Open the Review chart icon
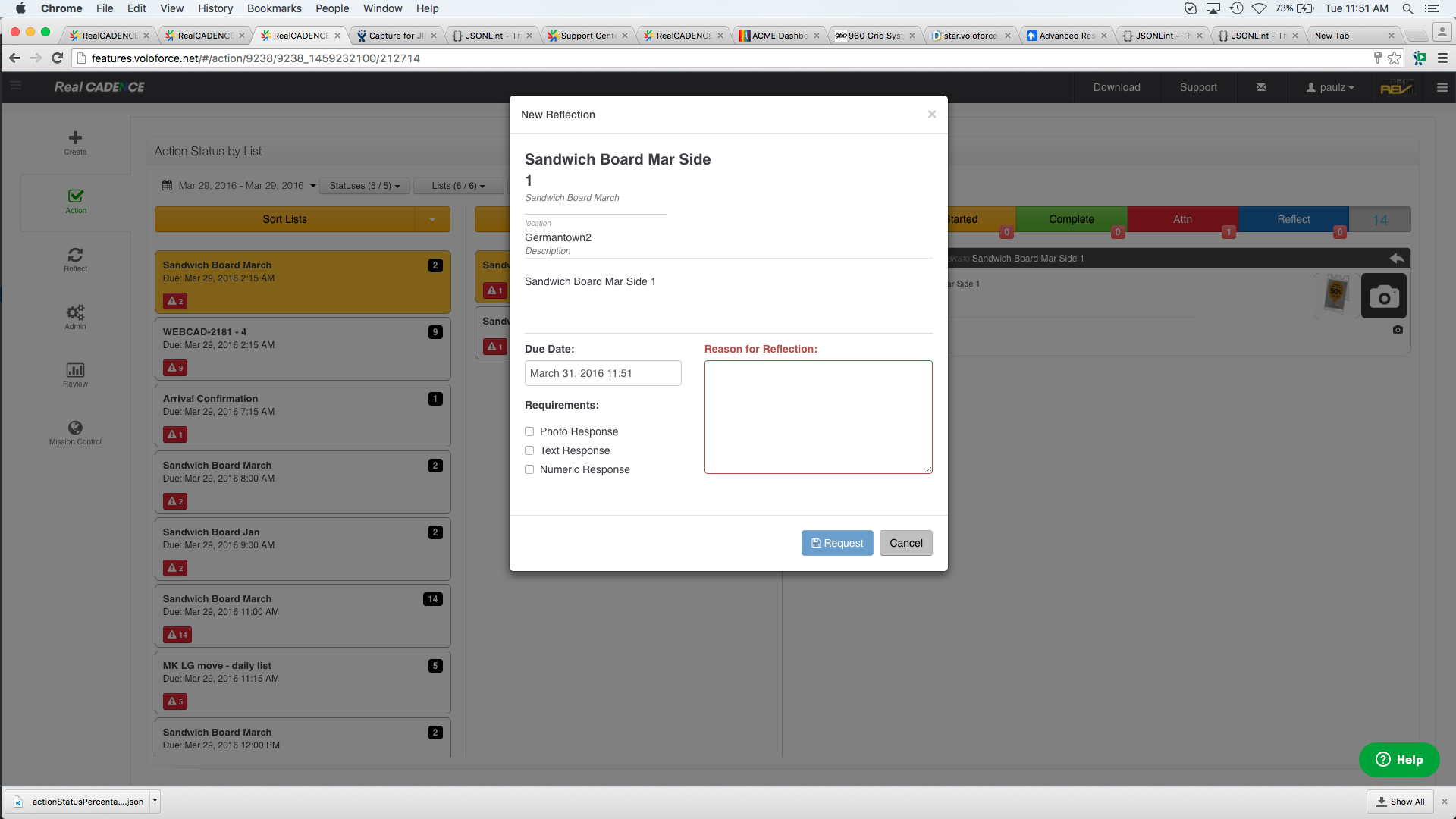 pyautogui.click(x=75, y=371)
